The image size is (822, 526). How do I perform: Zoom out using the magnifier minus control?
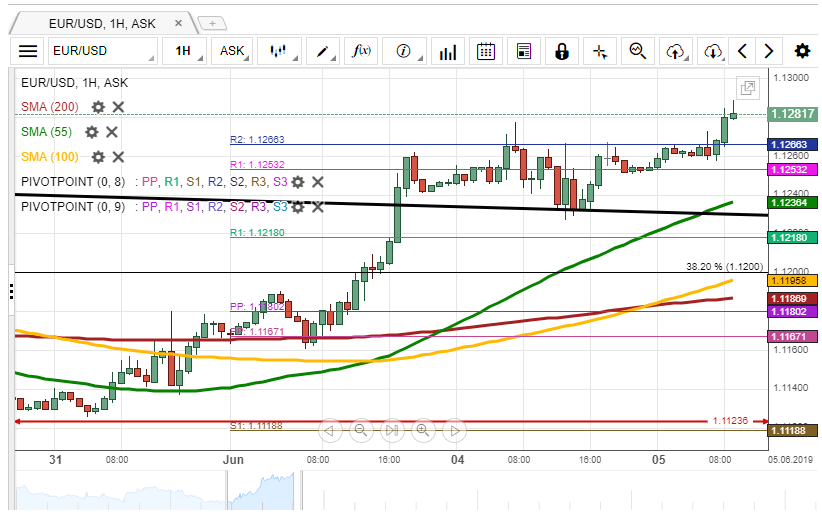(361, 431)
